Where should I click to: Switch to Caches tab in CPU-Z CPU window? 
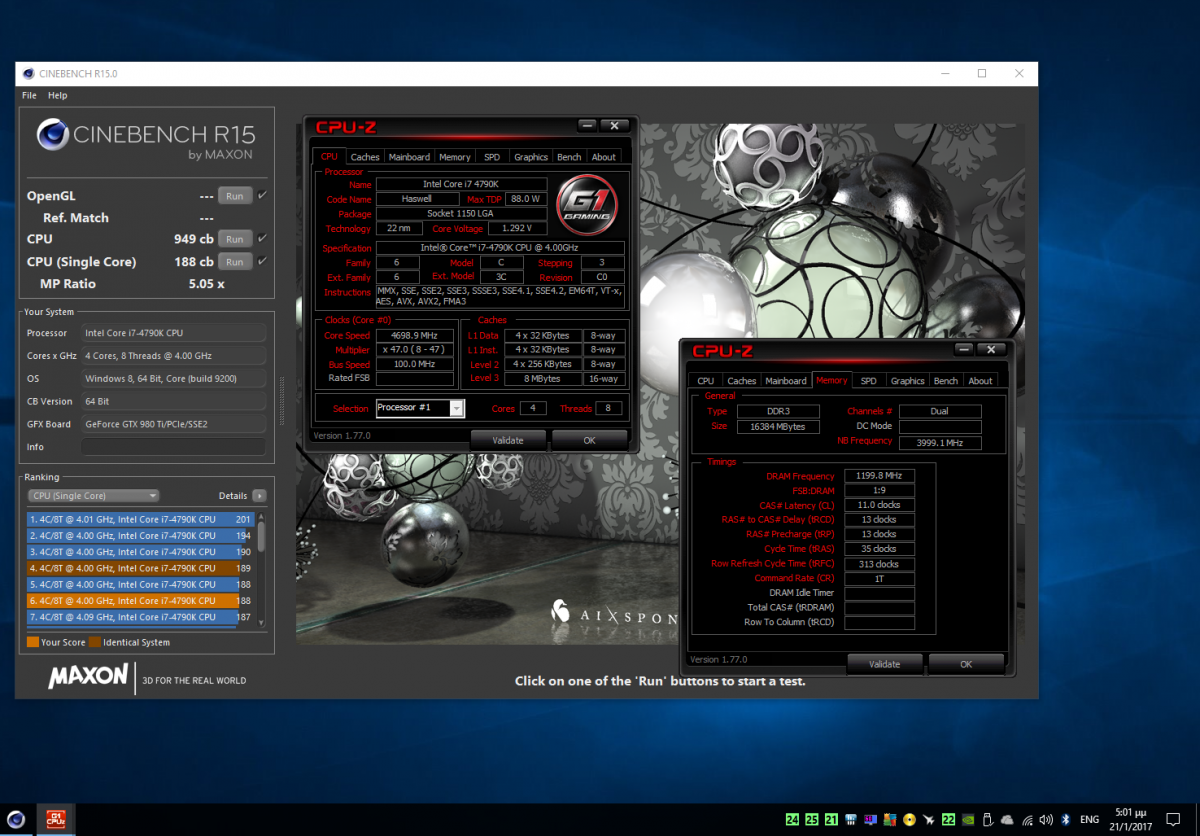(365, 157)
